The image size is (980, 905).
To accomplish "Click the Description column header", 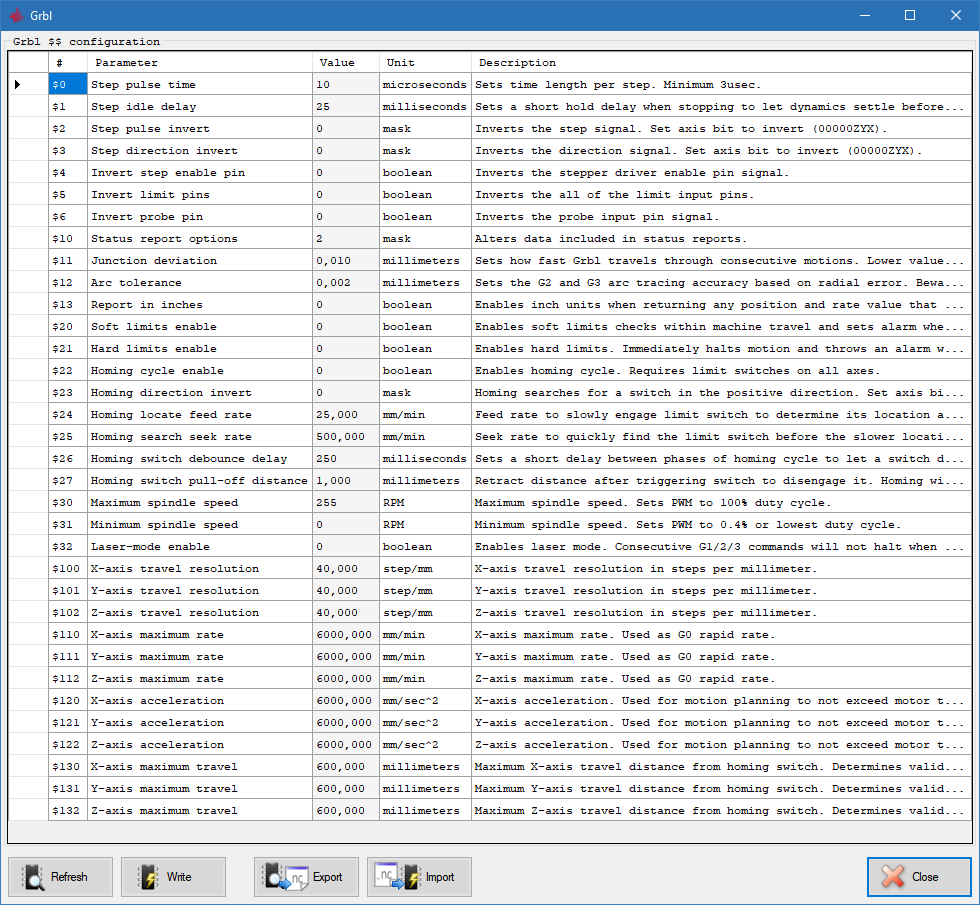I will (x=721, y=62).
